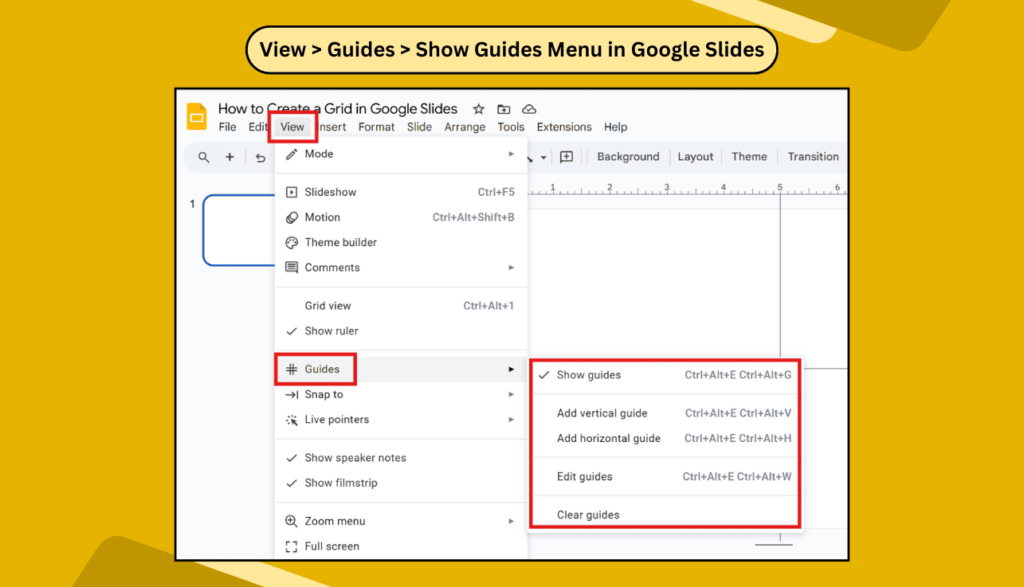Image resolution: width=1024 pixels, height=587 pixels.
Task: Click the Live pointers sparkle icon
Action: point(291,420)
